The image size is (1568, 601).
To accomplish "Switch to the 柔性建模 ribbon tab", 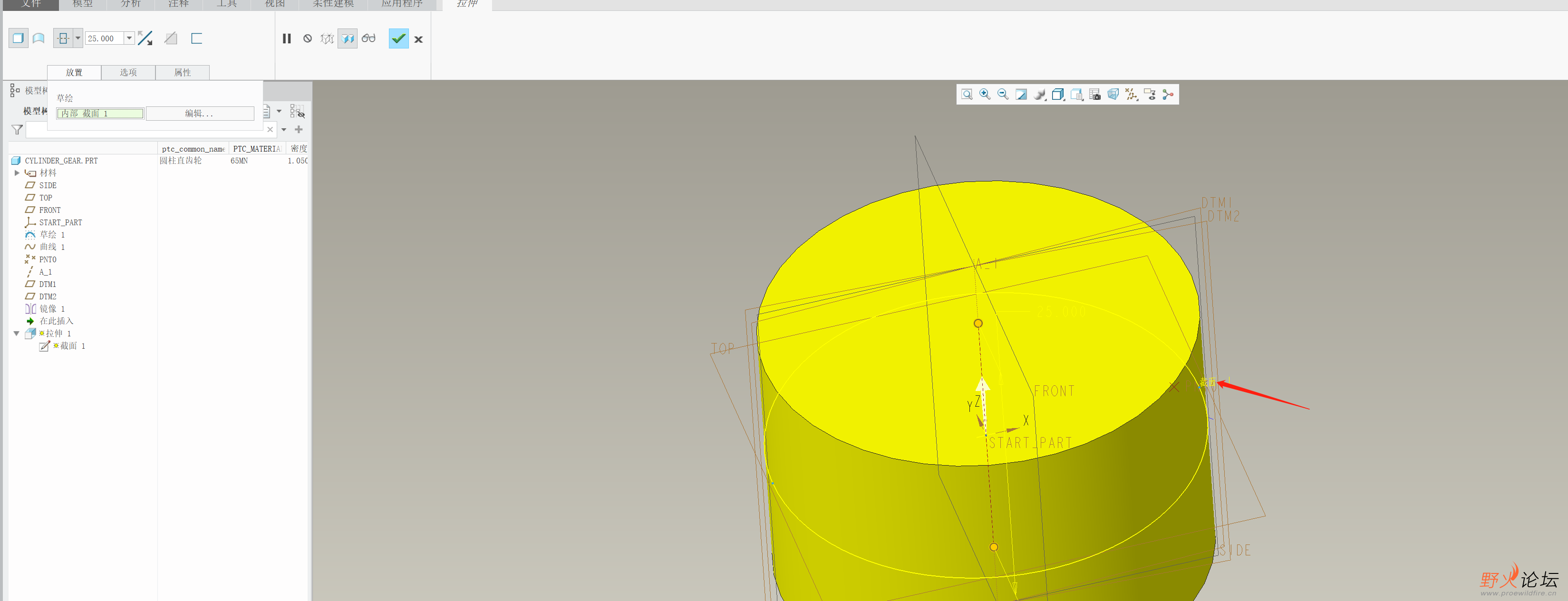I will coord(333,4).
